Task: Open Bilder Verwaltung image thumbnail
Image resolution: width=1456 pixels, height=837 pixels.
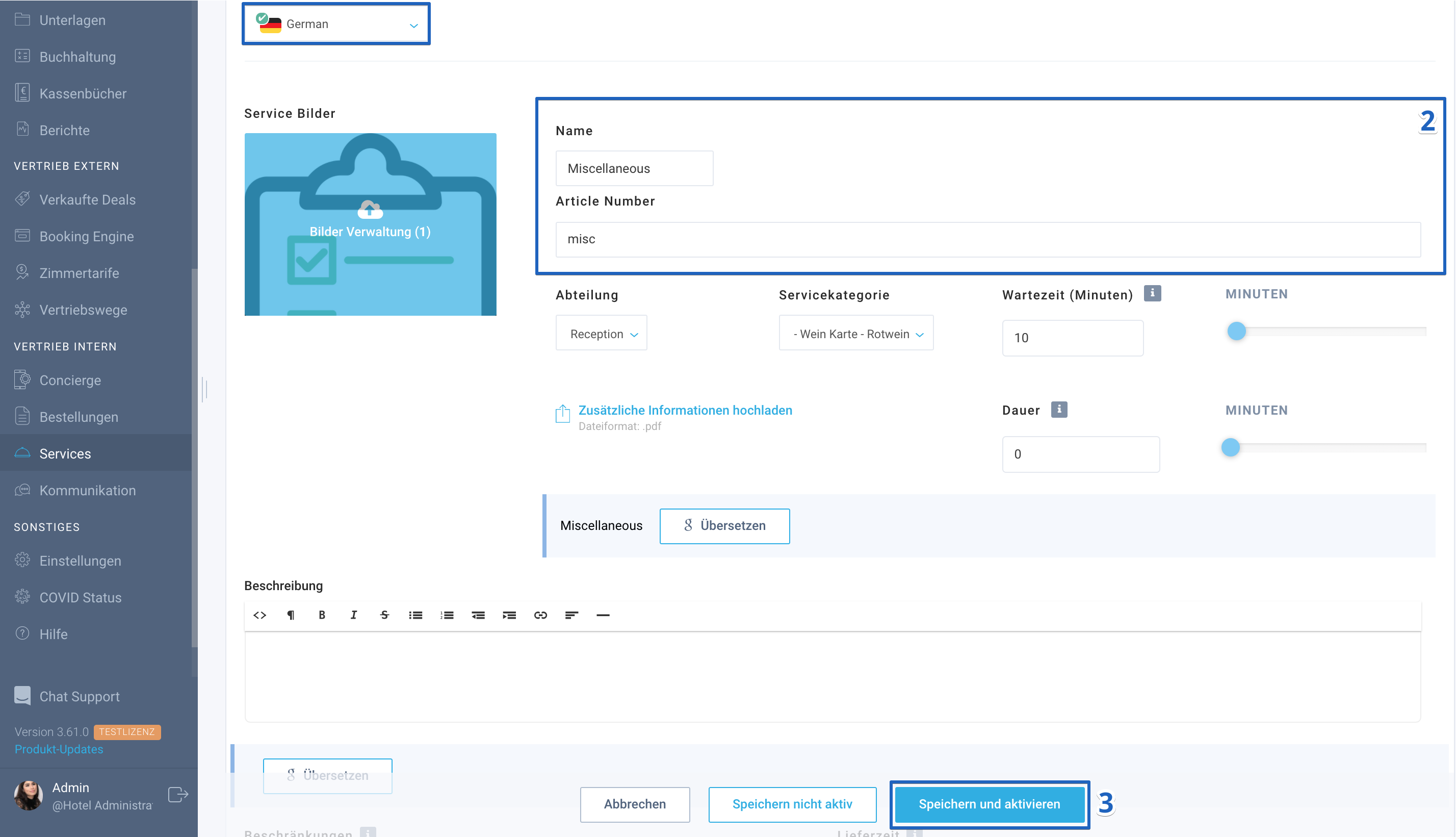Action: [370, 224]
